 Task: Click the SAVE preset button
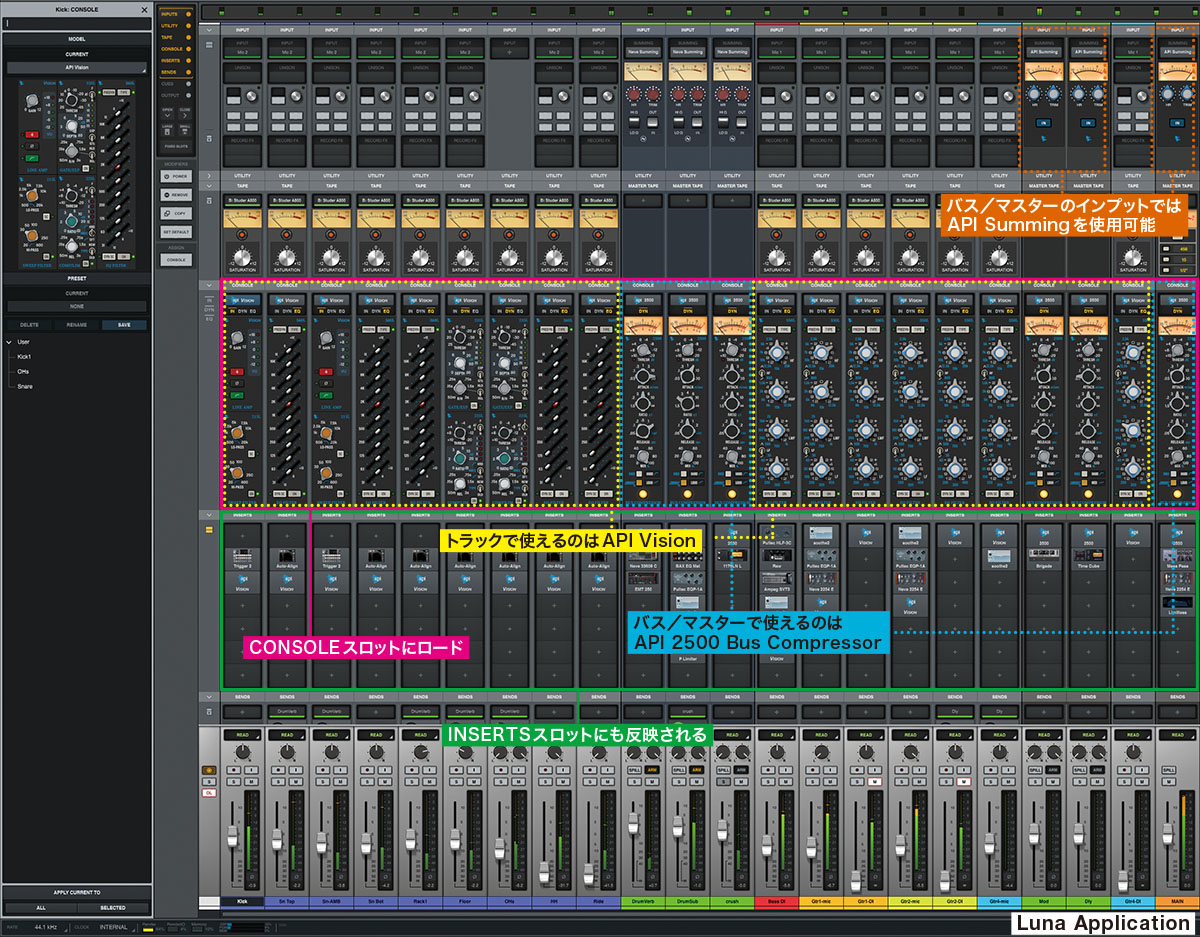coord(124,325)
